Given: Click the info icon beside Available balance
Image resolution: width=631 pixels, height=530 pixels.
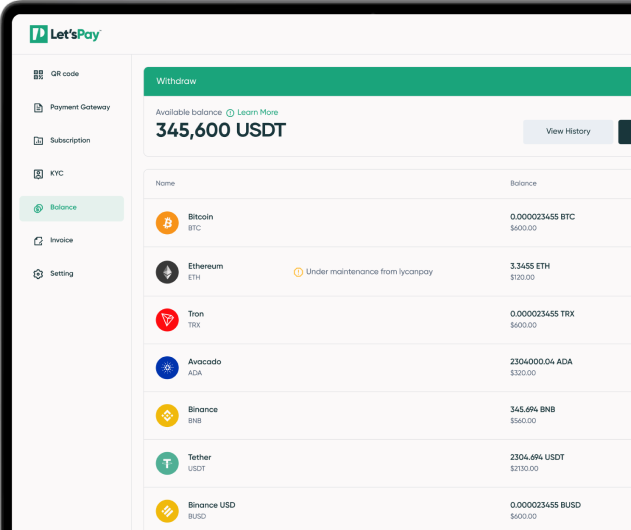Looking at the screenshot, I should click(x=230, y=113).
